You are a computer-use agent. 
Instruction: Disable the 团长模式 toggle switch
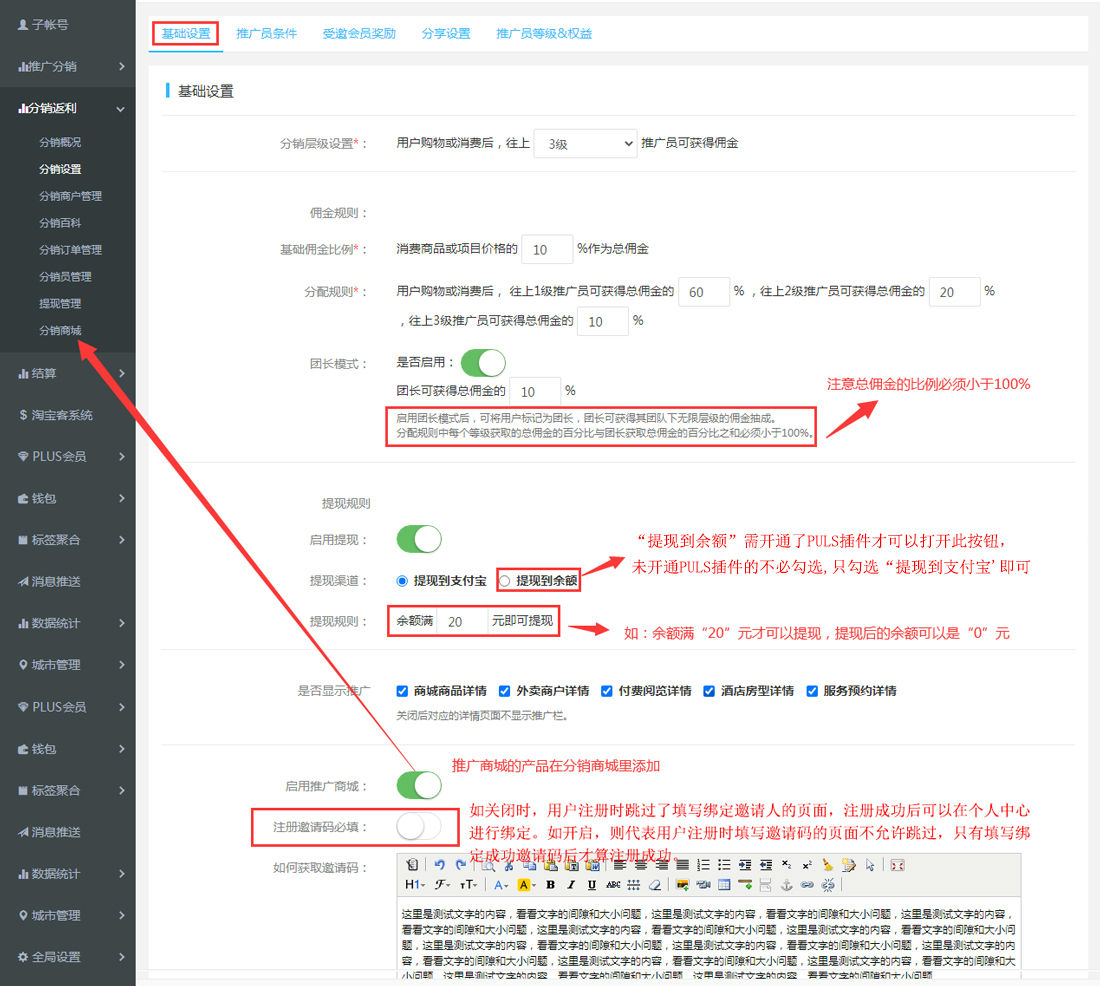click(483, 362)
